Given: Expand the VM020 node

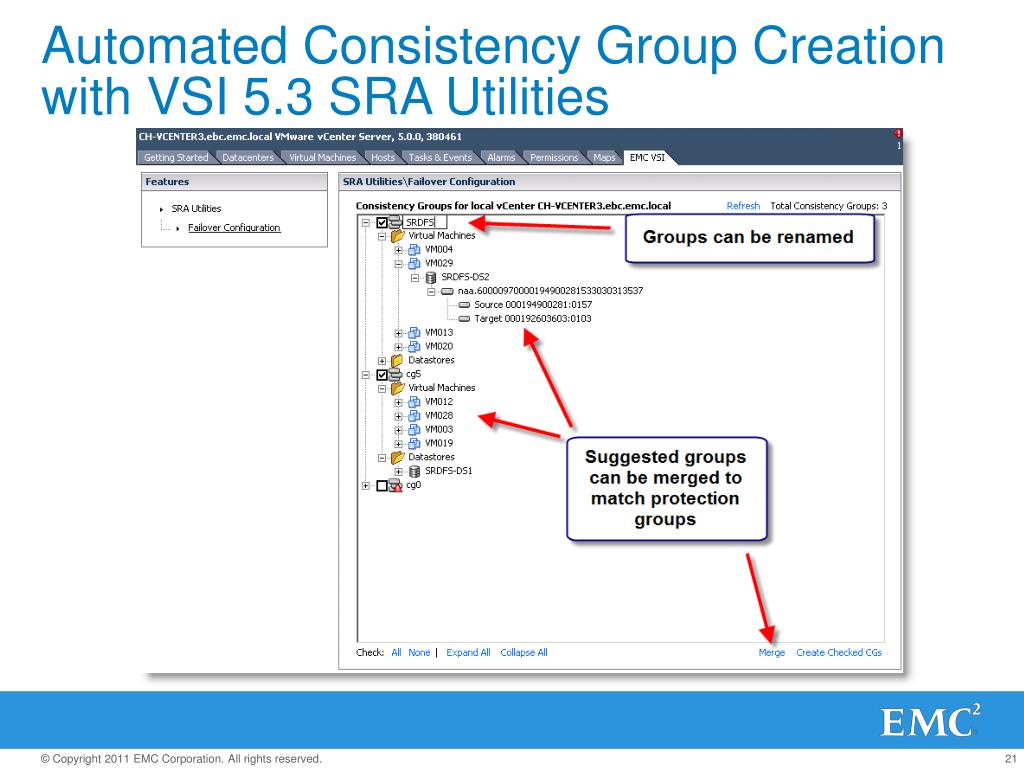Looking at the screenshot, I should [398, 347].
